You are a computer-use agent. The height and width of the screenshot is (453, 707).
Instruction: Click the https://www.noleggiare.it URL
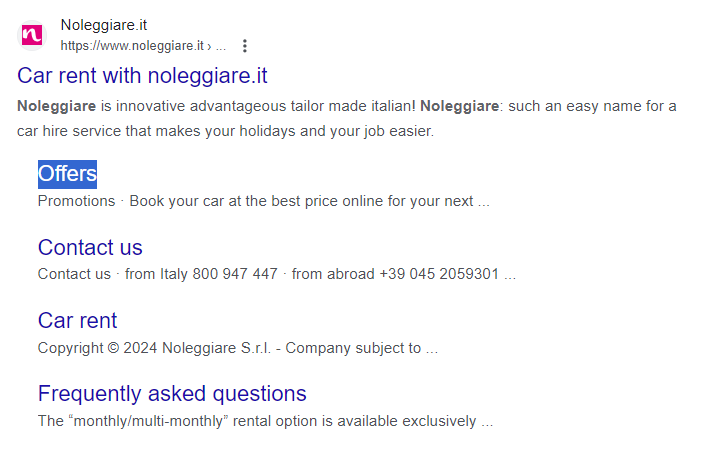coord(131,46)
